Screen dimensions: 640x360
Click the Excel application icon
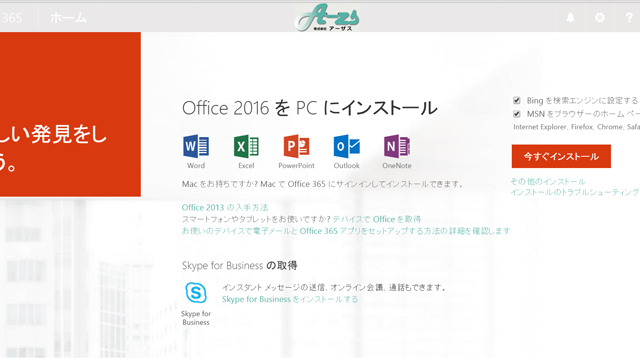246,146
